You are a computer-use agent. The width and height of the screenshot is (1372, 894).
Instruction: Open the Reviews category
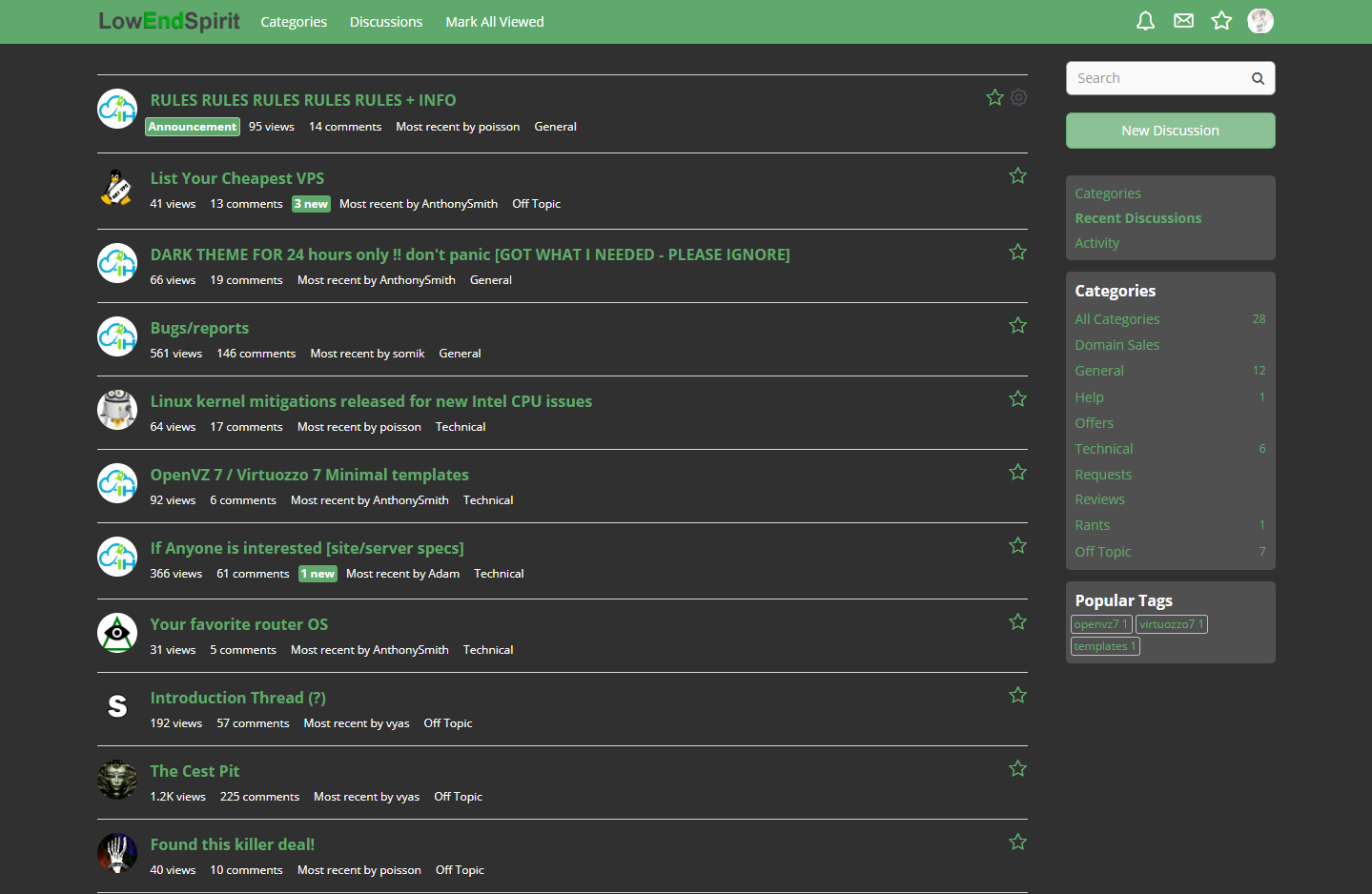pos(1099,499)
